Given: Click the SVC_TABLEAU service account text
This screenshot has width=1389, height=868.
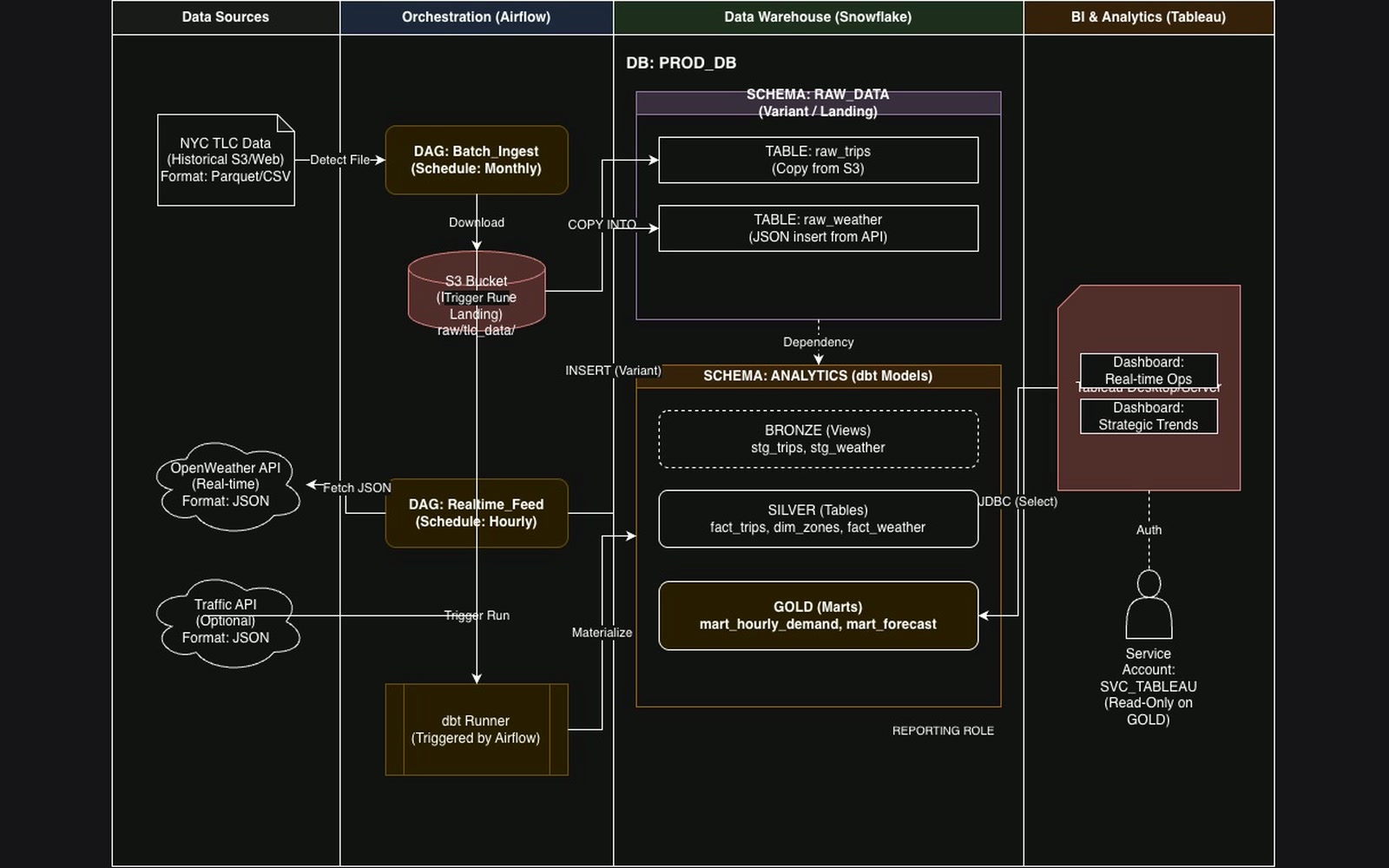Looking at the screenshot, I should pyautogui.click(x=1149, y=687).
